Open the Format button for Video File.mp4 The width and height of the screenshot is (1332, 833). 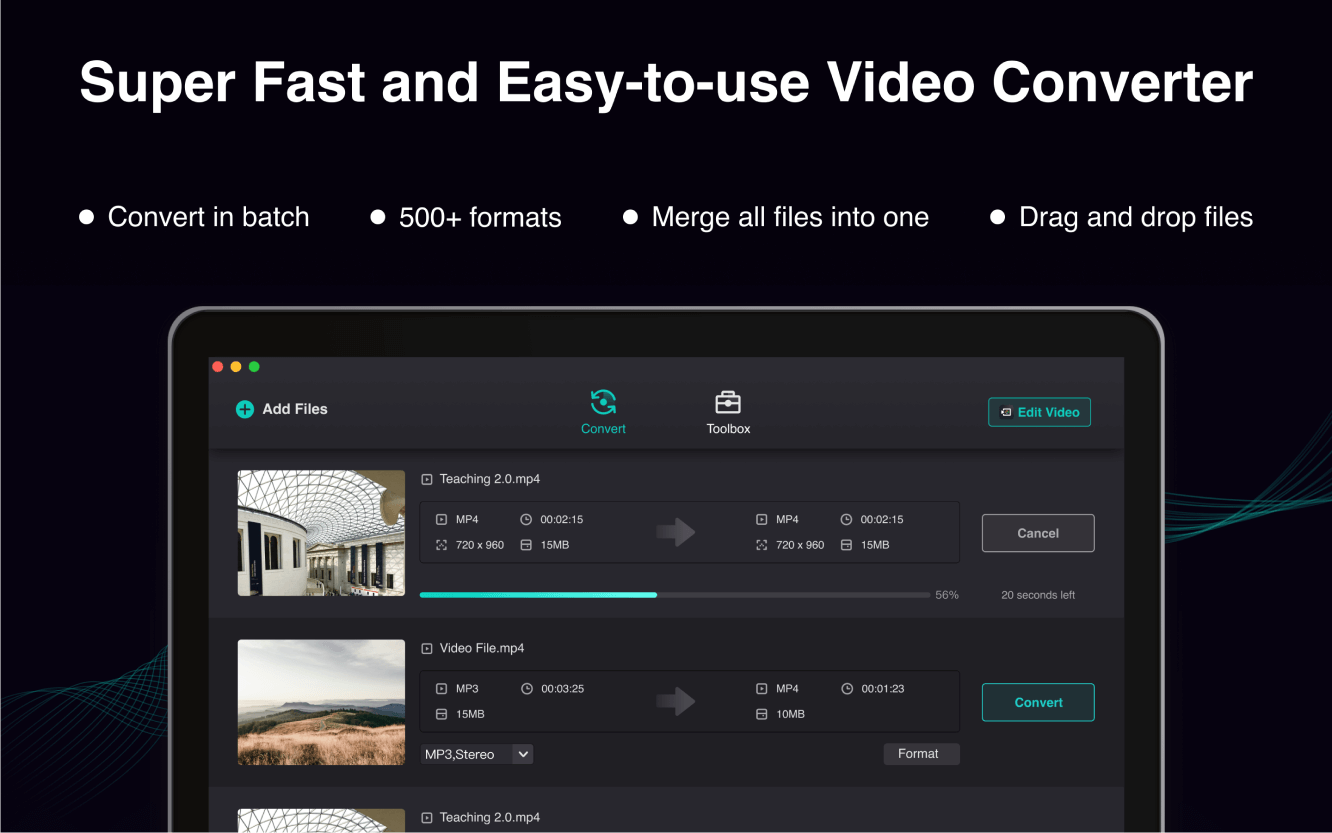(921, 754)
